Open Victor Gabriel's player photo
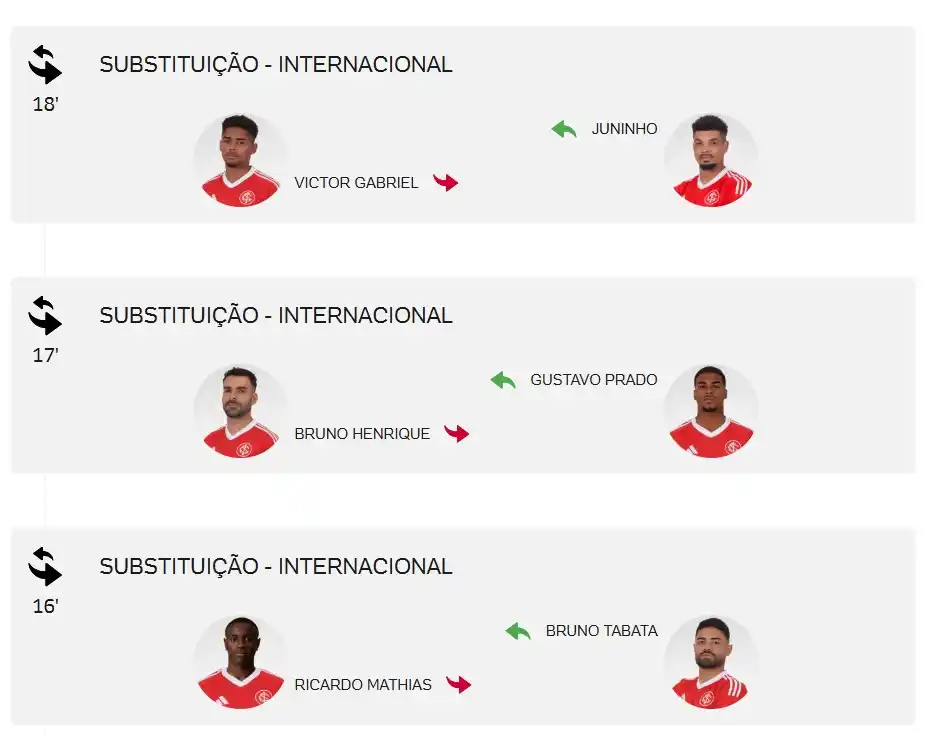 tap(240, 160)
